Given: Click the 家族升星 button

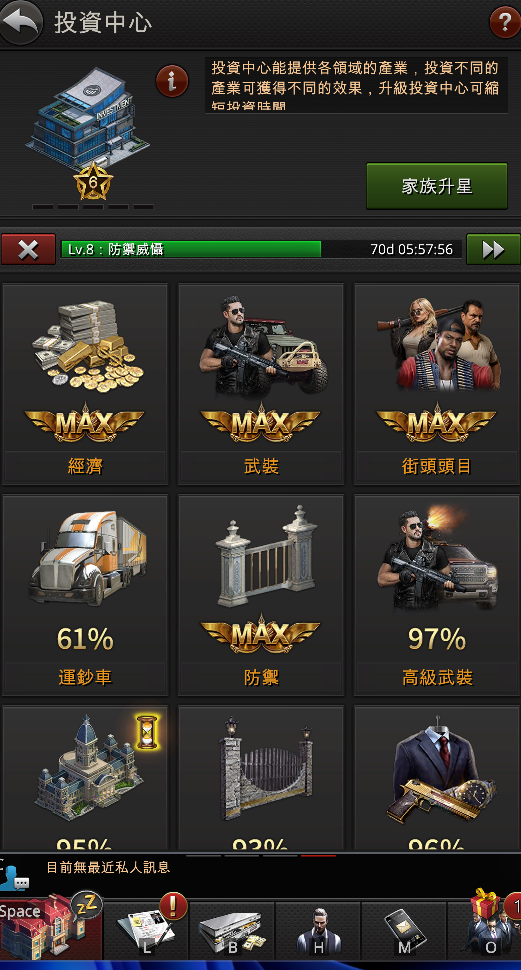Looking at the screenshot, I should pos(437,186).
